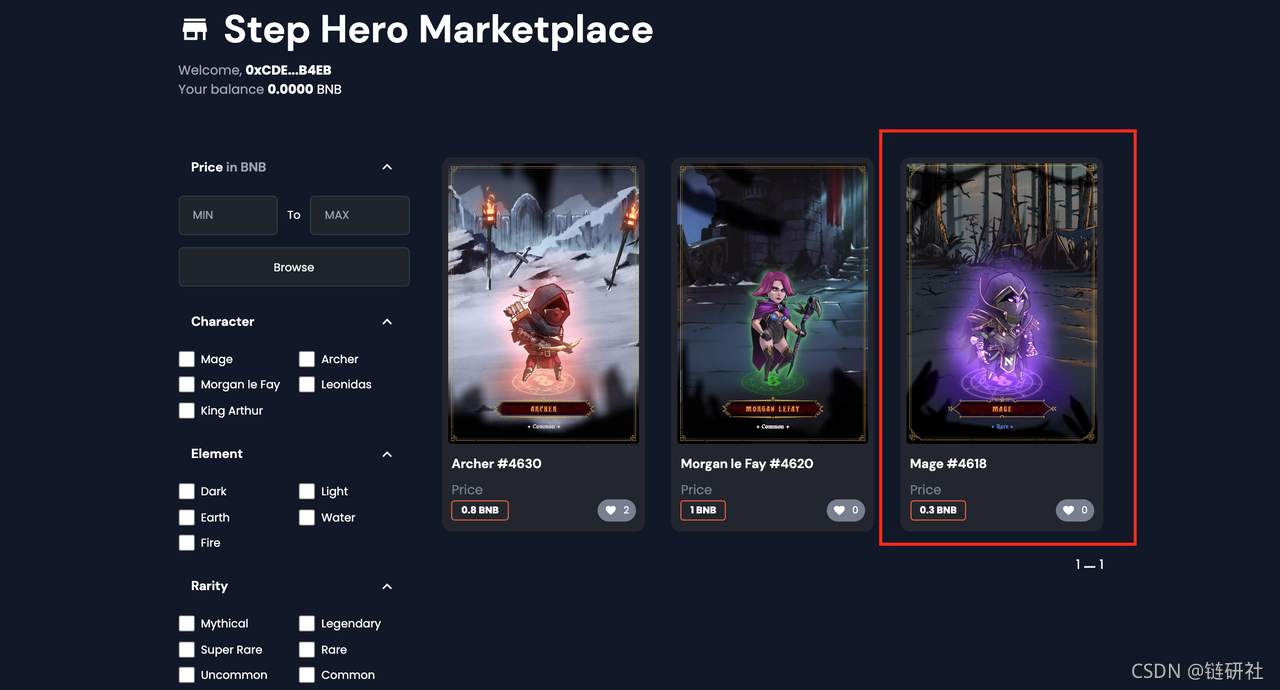Screen dimensions: 1280x690
Task: Like the Morgan le Fay #4620 heart
Action: [x=838, y=510]
